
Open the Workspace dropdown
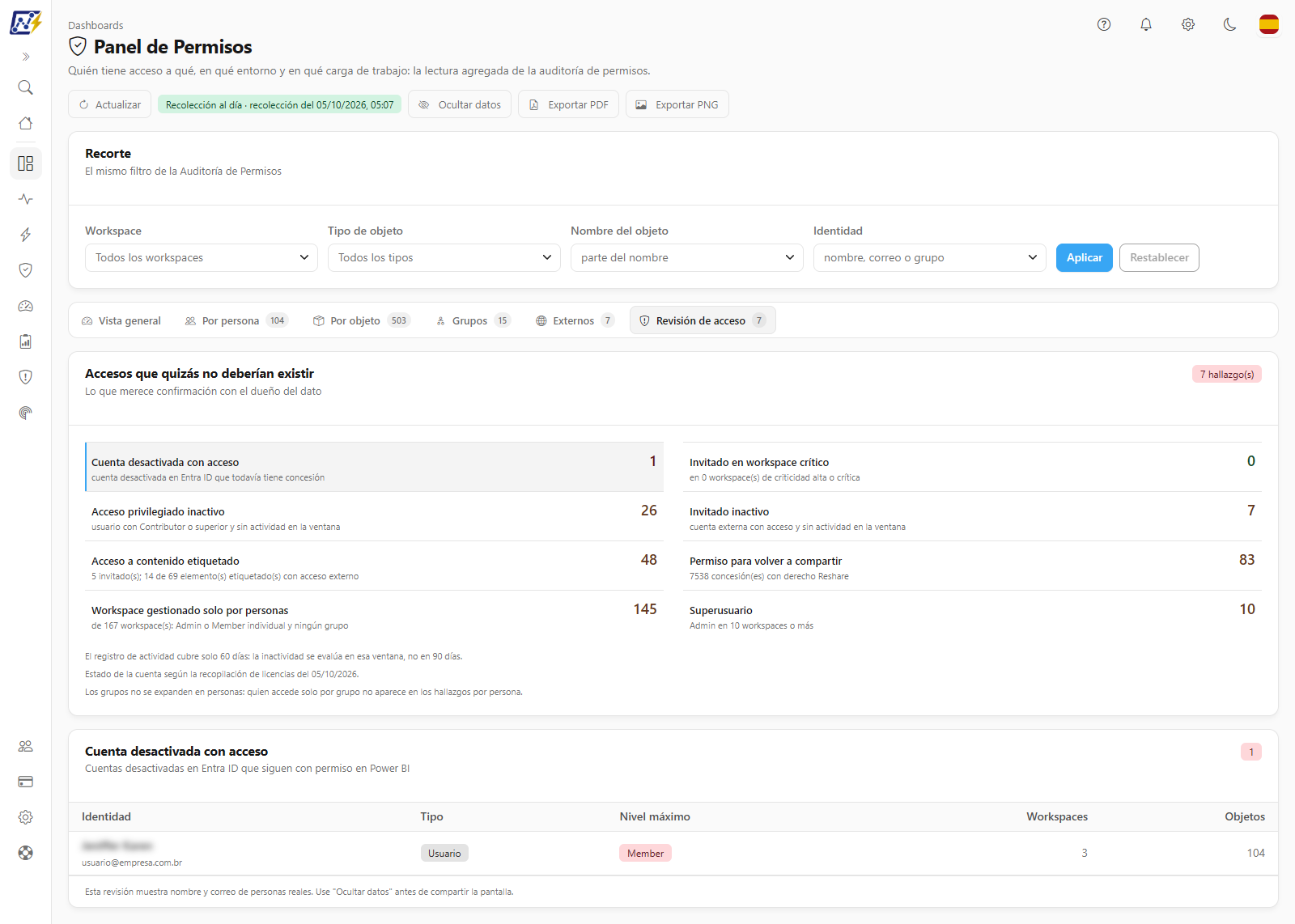tap(202, 257)
